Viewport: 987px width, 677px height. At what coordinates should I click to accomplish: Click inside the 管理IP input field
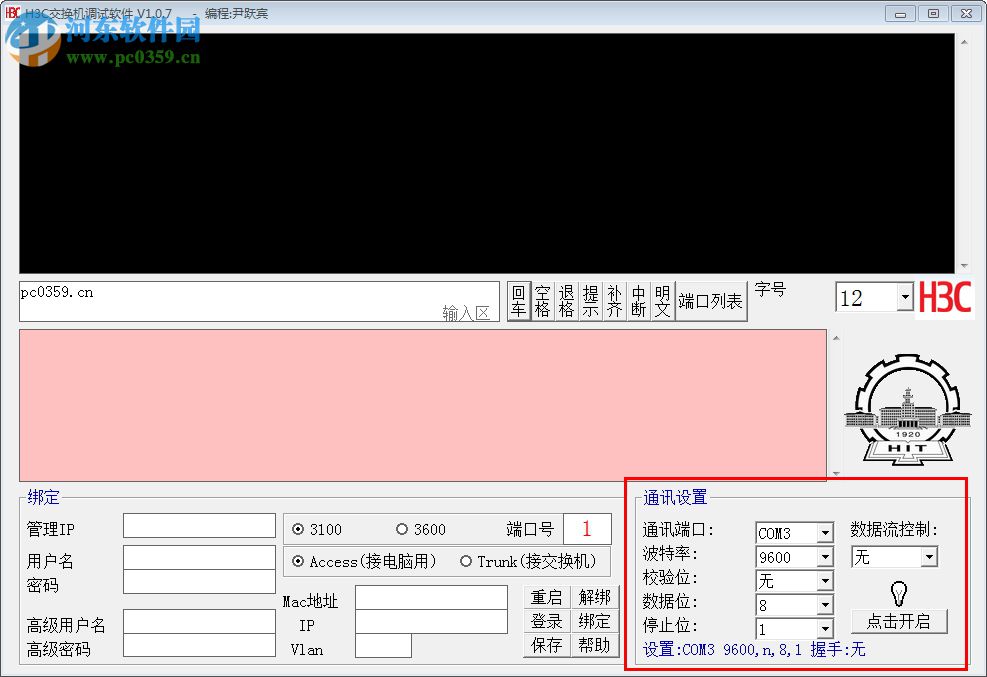click(198, 525)
